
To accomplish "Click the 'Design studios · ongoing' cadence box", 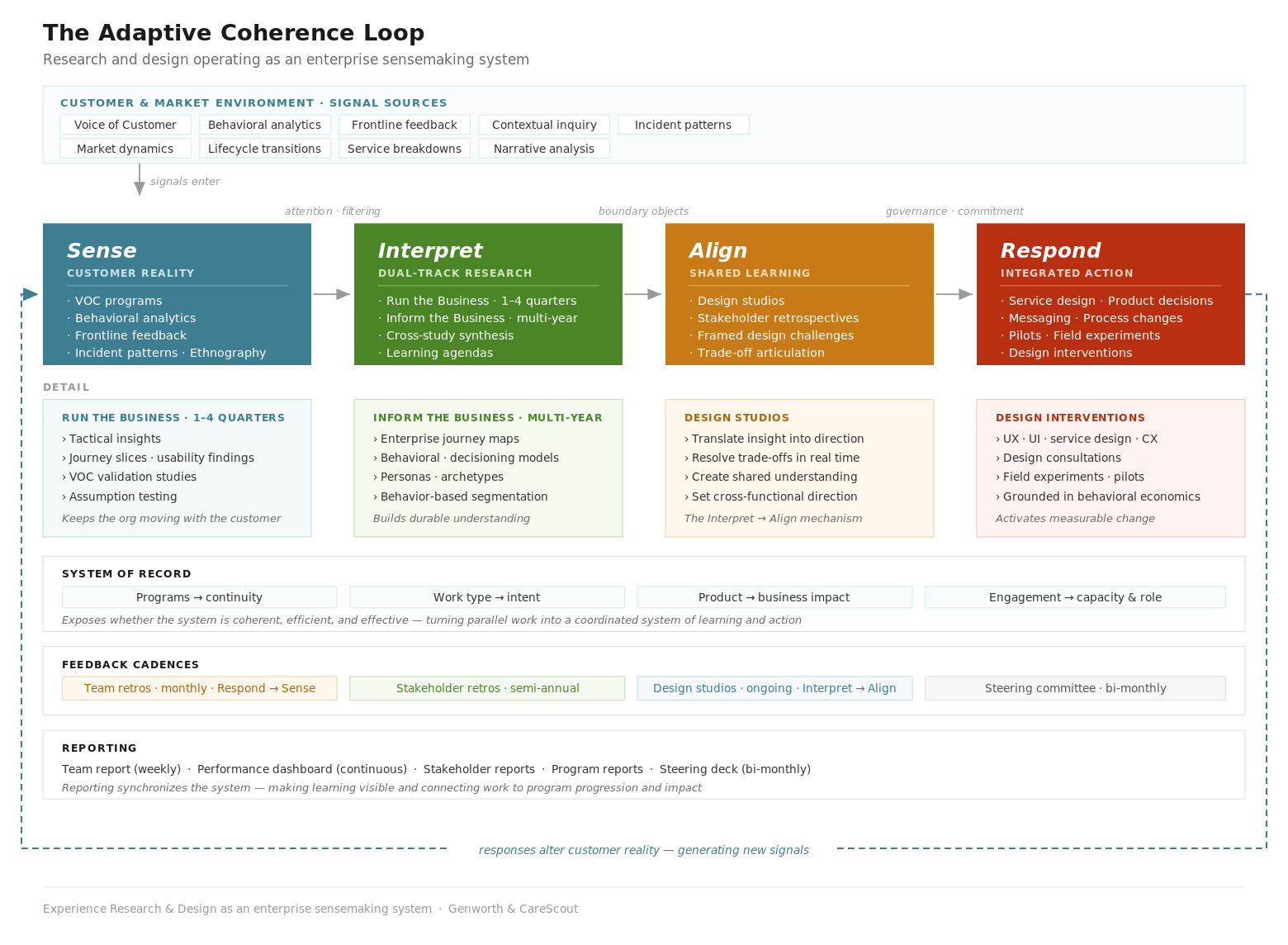I will coord(774,688).
